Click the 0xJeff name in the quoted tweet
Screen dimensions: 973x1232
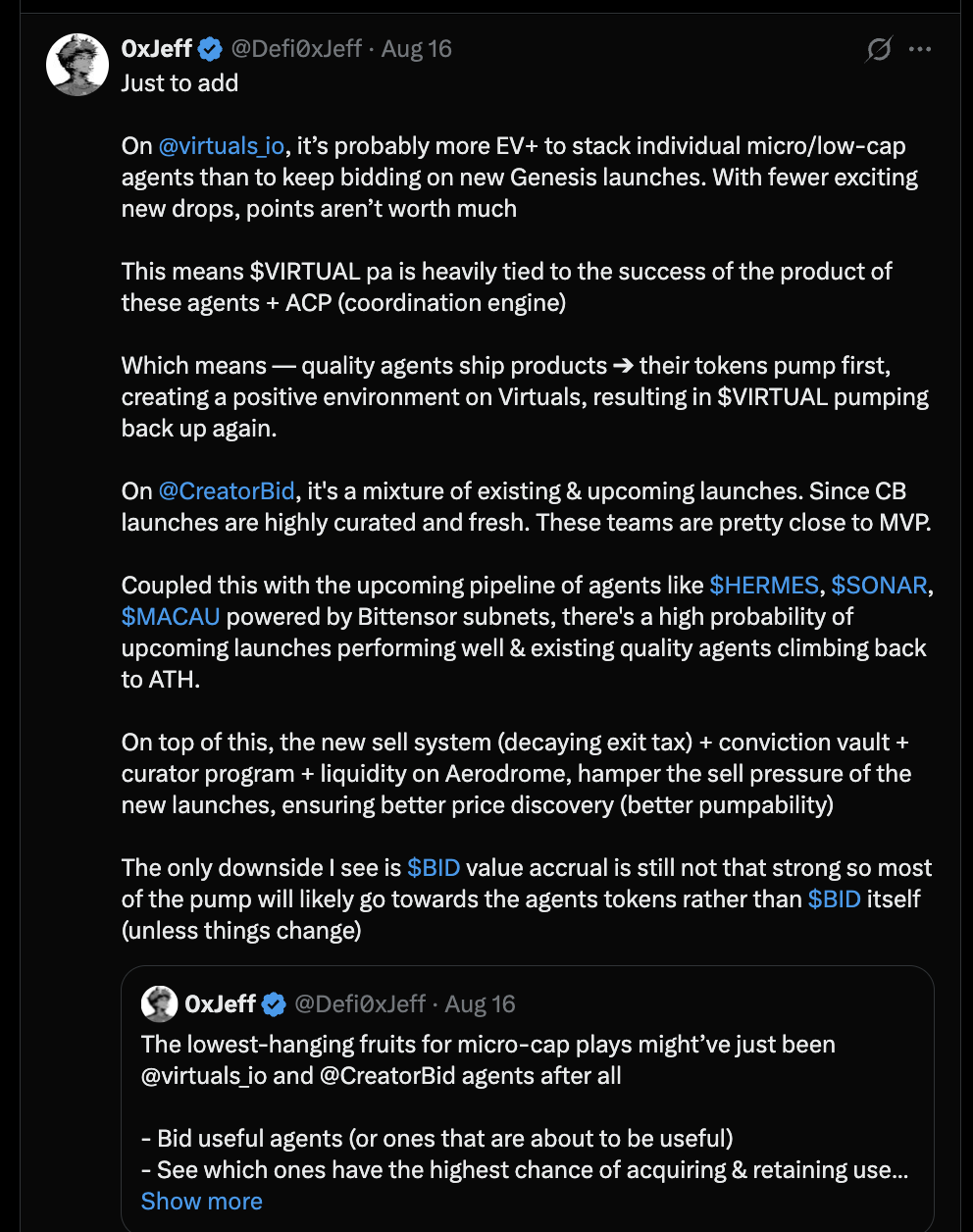tap(221, 1003)
